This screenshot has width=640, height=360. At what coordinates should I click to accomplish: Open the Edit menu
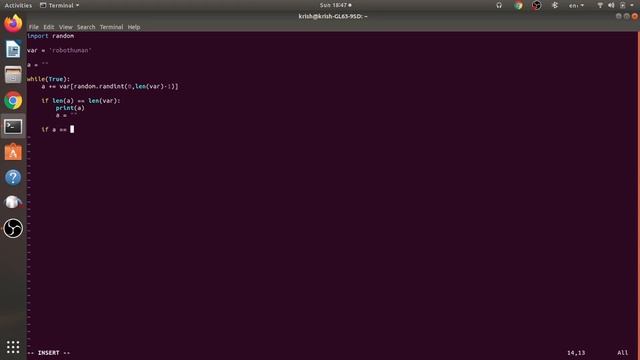pos(49,27)
